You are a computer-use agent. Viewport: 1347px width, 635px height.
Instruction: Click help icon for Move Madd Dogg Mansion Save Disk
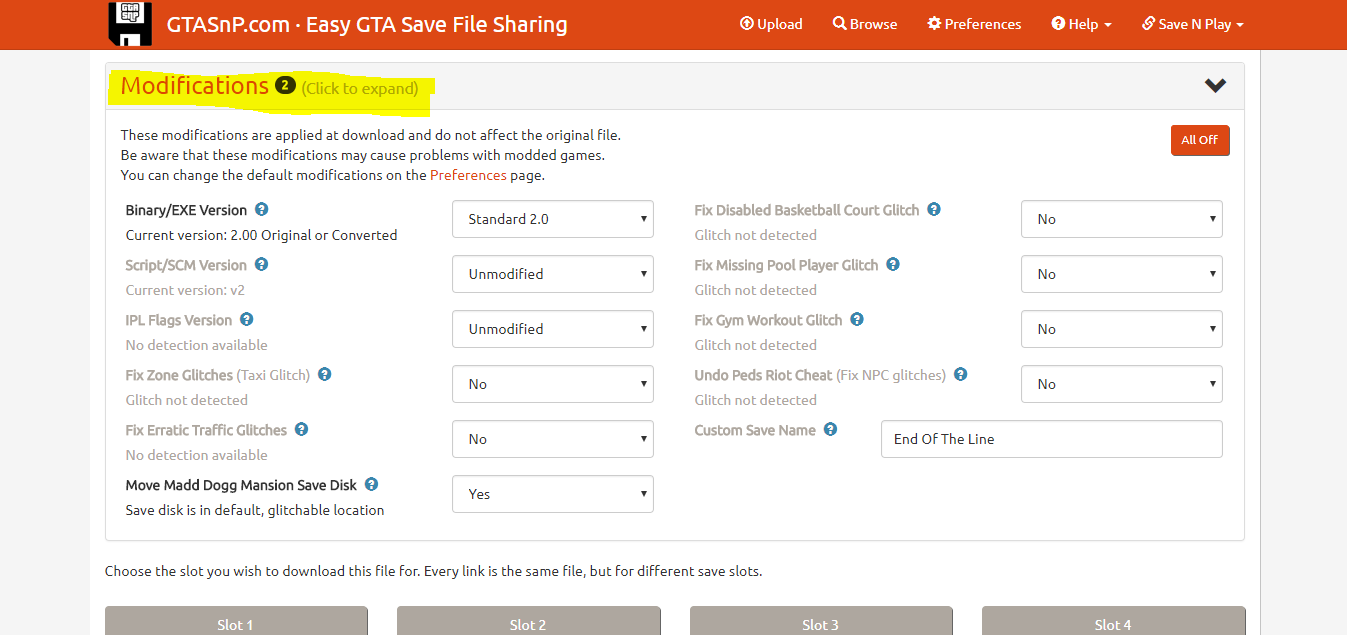(372, 485)
